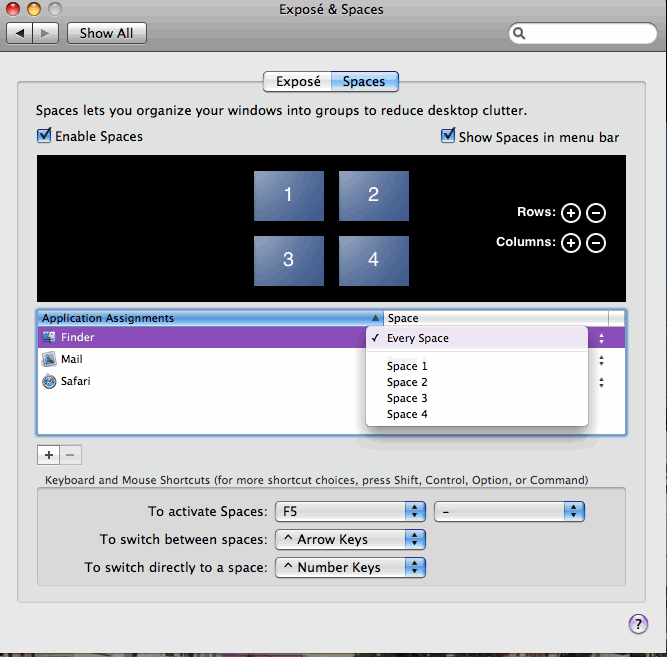
Task: Open help with the question mark button
Action: pyautogui.click(x=638, y=624)
